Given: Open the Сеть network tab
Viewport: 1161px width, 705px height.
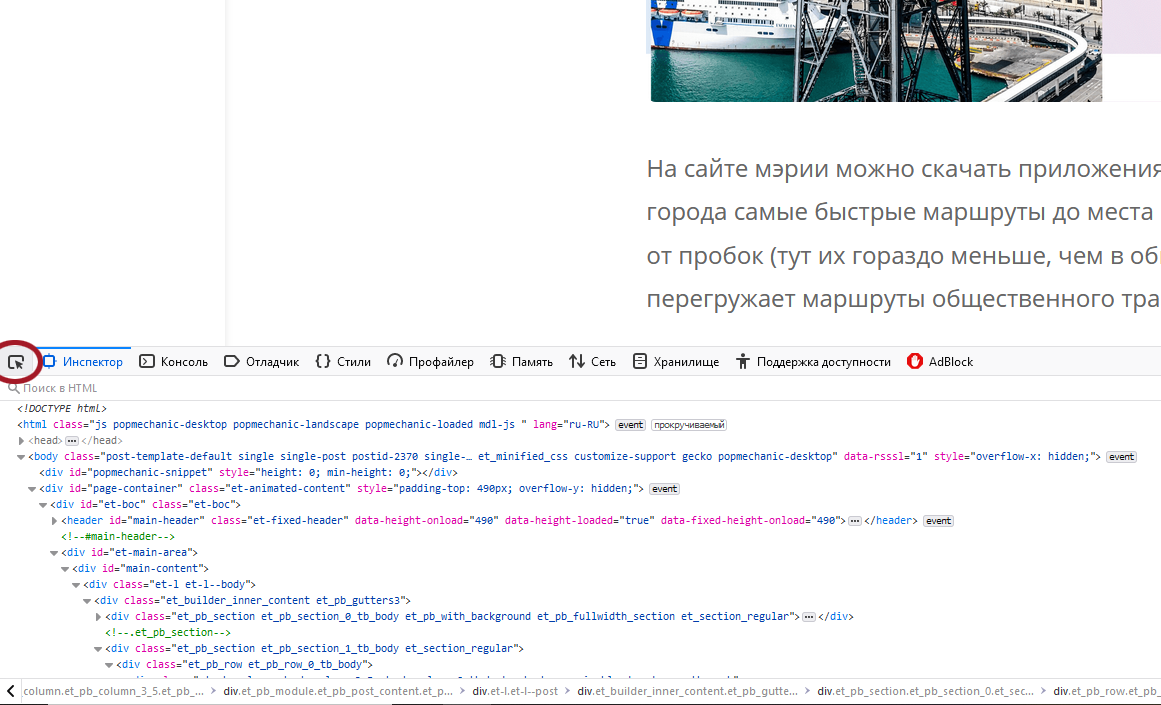Looking at the screenshot, I should coord(592,362).
